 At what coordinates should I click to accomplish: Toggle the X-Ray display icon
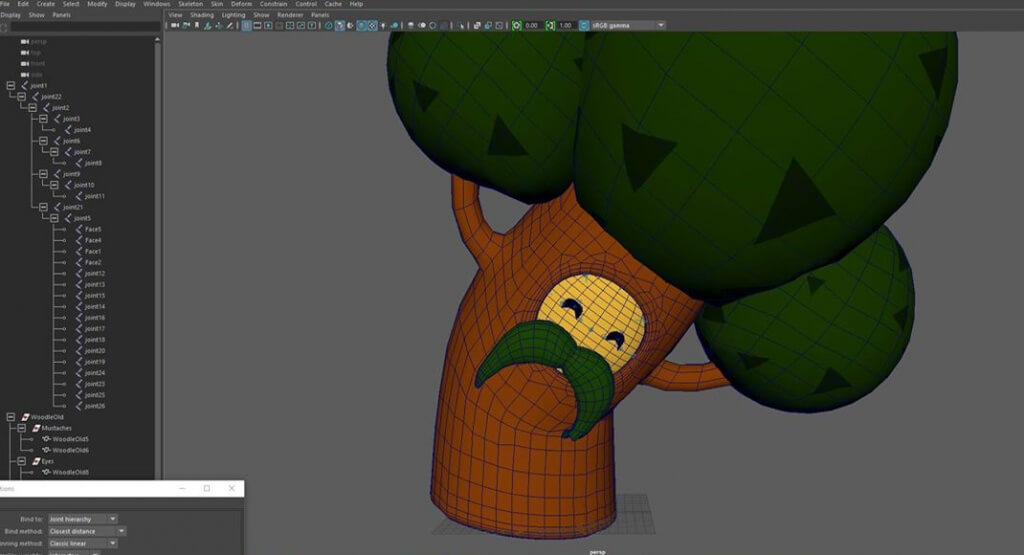pyautogui.click(x=477, y=25)
